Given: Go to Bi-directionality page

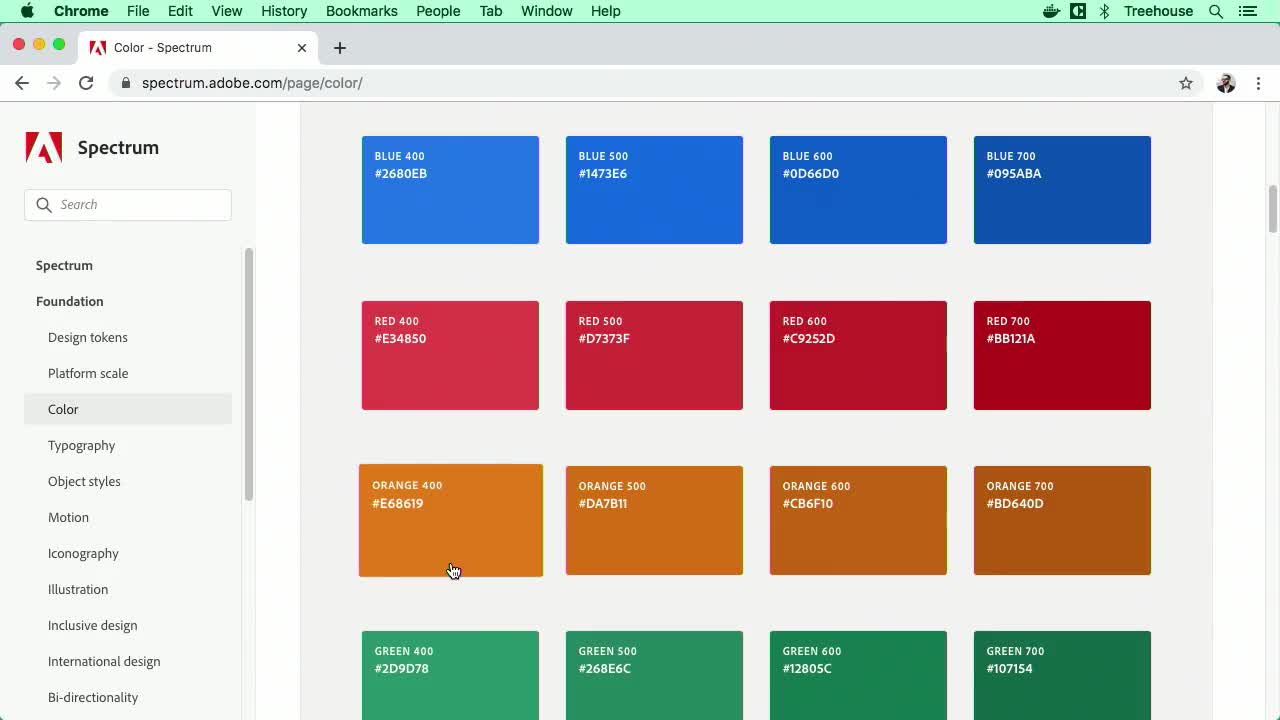Looking at the screenshot, I should coord(93,697).
